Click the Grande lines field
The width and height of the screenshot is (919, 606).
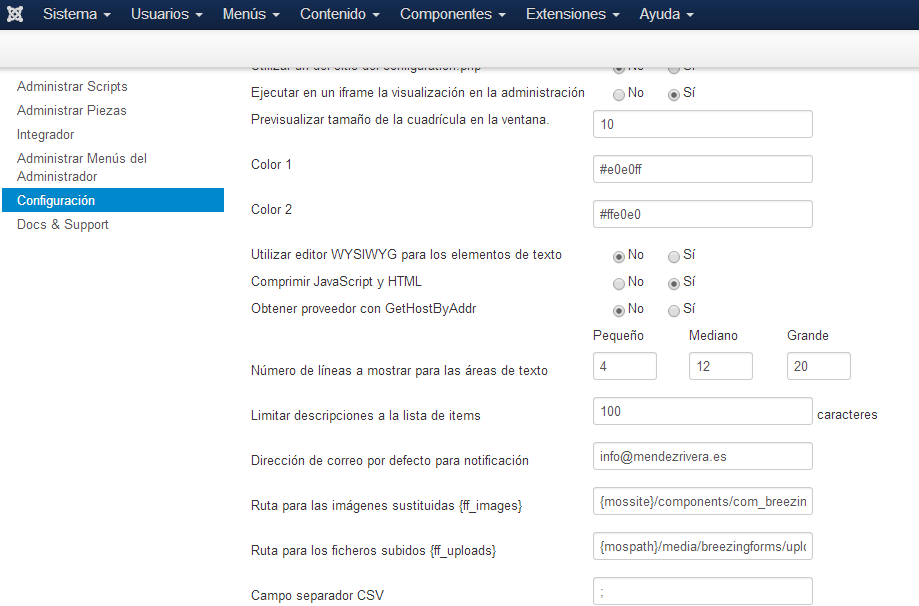pyautogui.click(x=819, y=366)
